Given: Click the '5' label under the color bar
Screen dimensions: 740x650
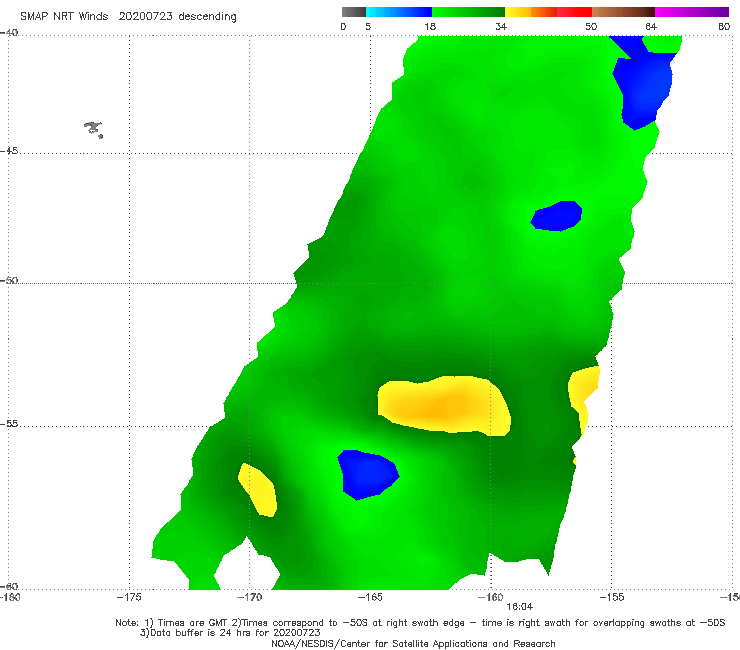Looking at the screenshot, I should (x=368, y=27).
